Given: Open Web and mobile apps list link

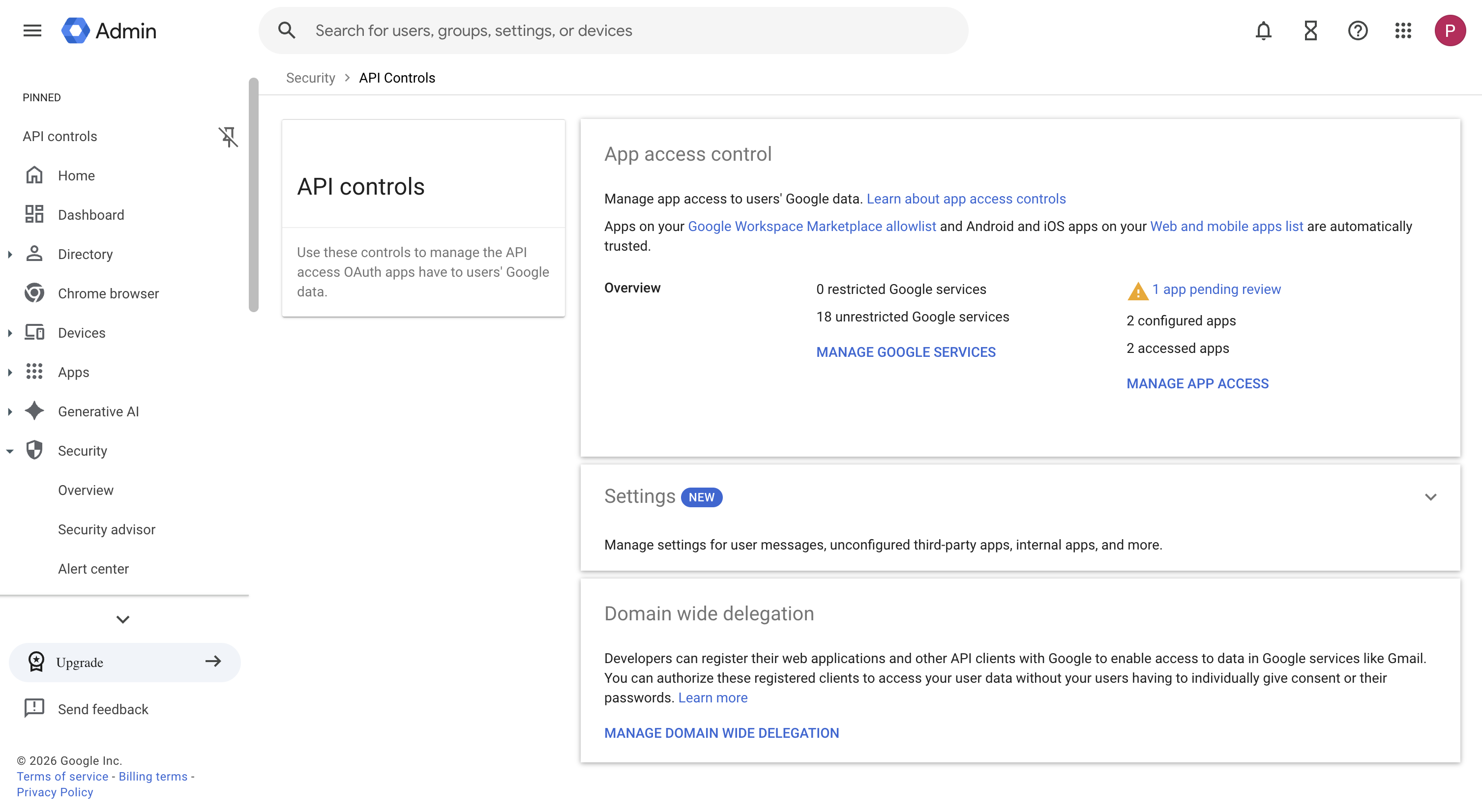Looking at the screenshot, I should [x=1226, y=226].
